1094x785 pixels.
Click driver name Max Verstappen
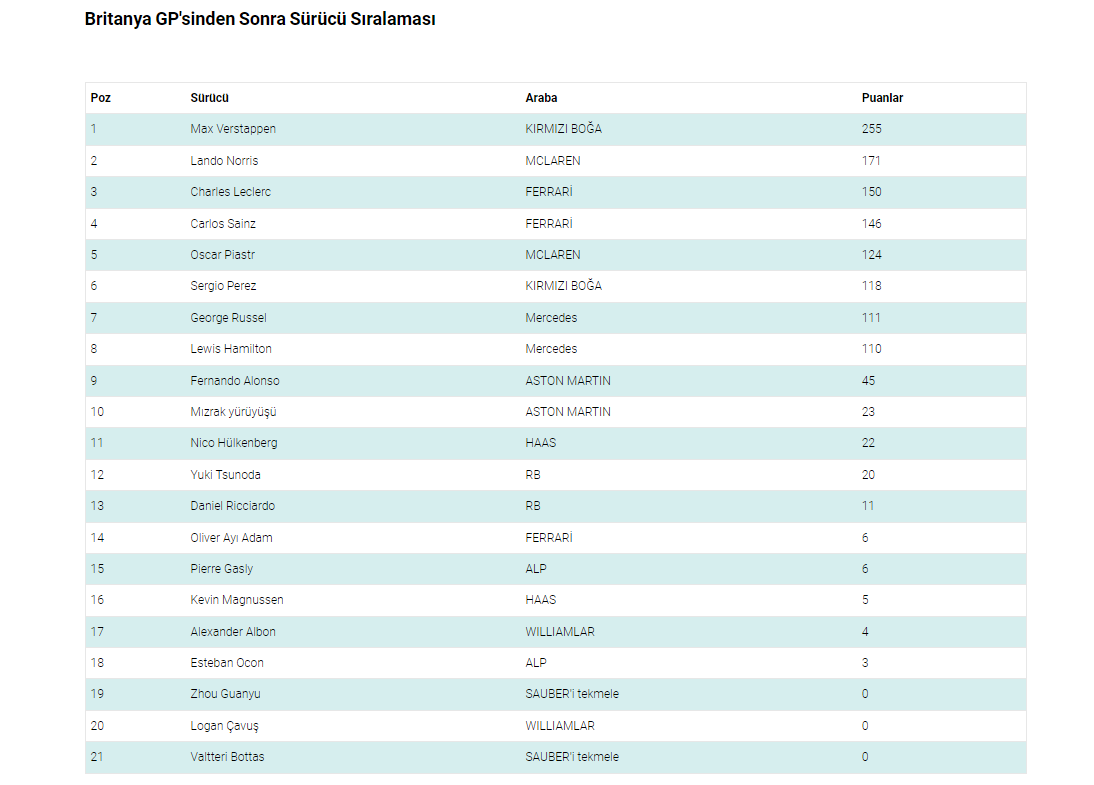233,129
